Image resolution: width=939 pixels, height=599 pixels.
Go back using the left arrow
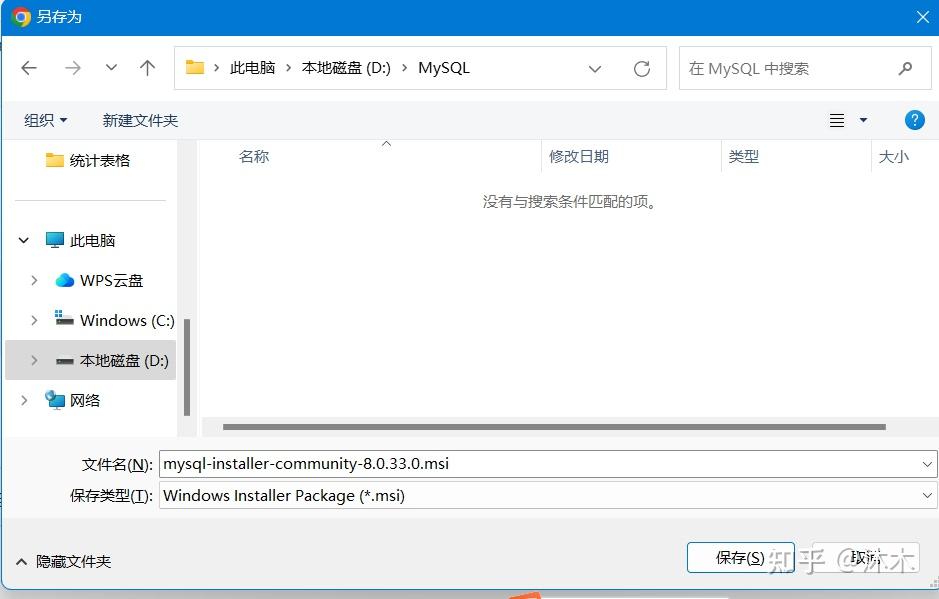click(29, 68)
